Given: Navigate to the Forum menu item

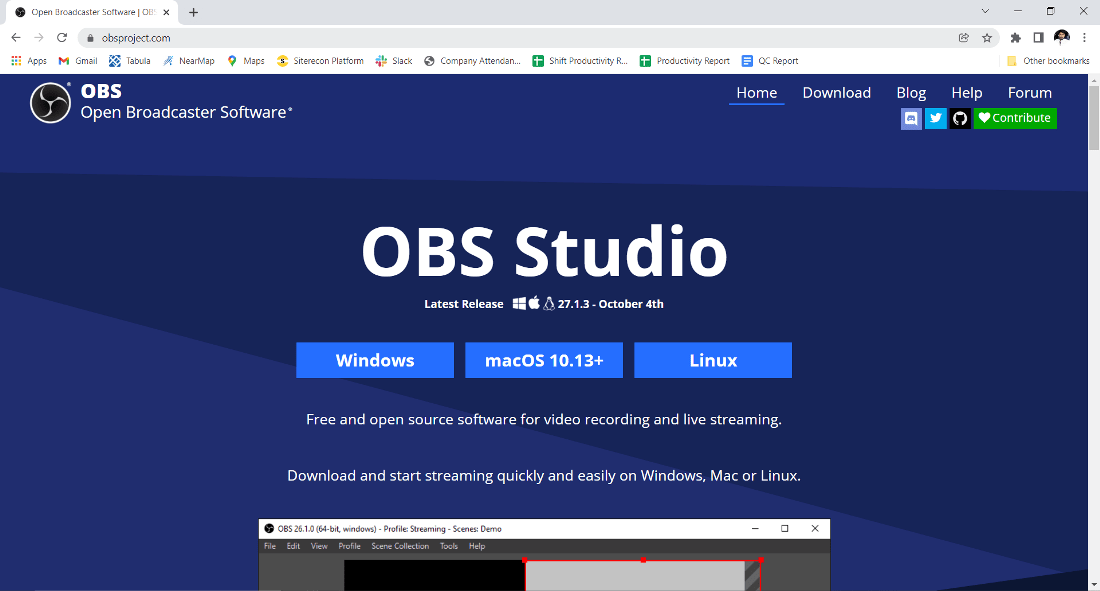Looking at the screenshot, I should tap(1029, 92).
